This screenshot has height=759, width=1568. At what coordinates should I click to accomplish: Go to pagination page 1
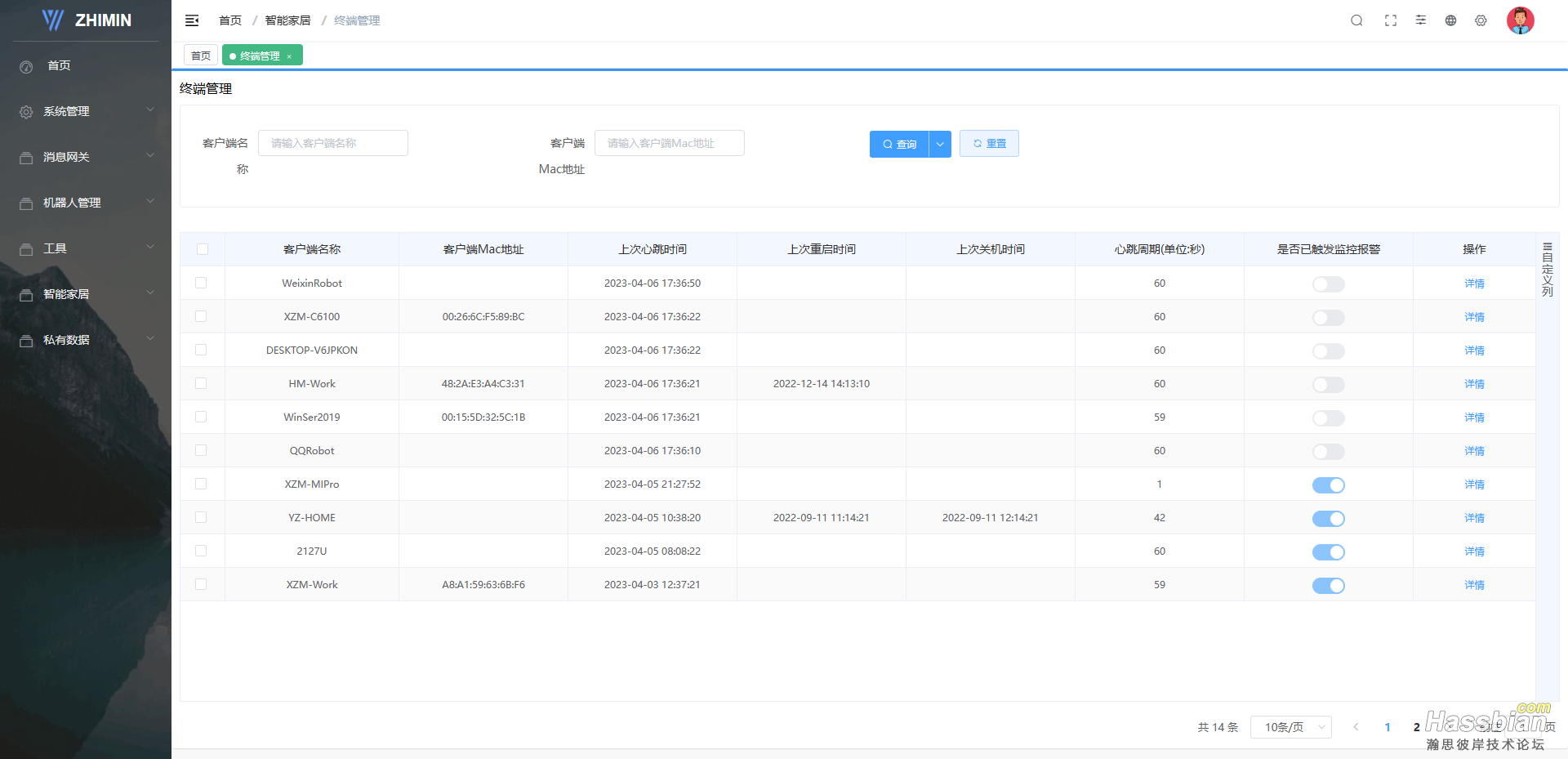click(1388, 727)
